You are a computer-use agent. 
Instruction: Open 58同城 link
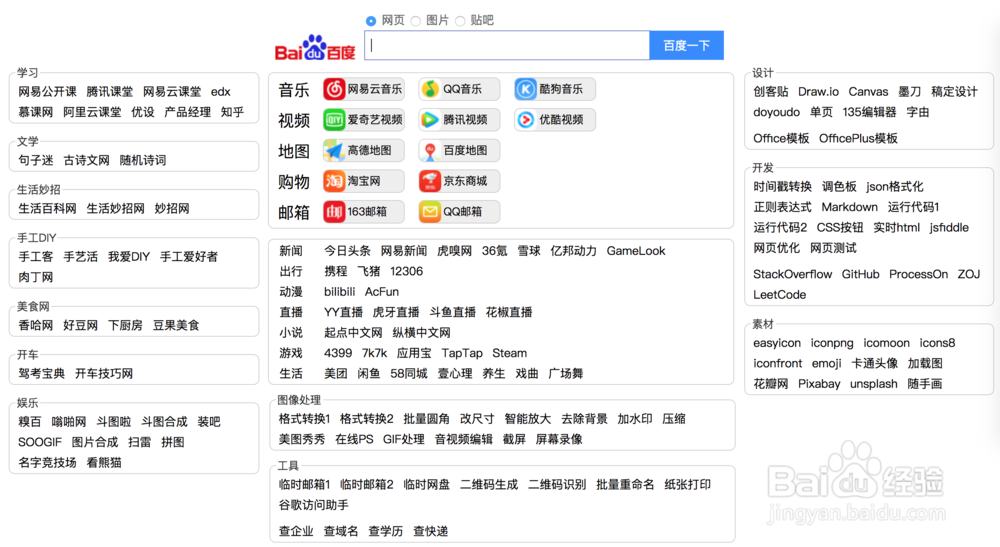point(409,374)
